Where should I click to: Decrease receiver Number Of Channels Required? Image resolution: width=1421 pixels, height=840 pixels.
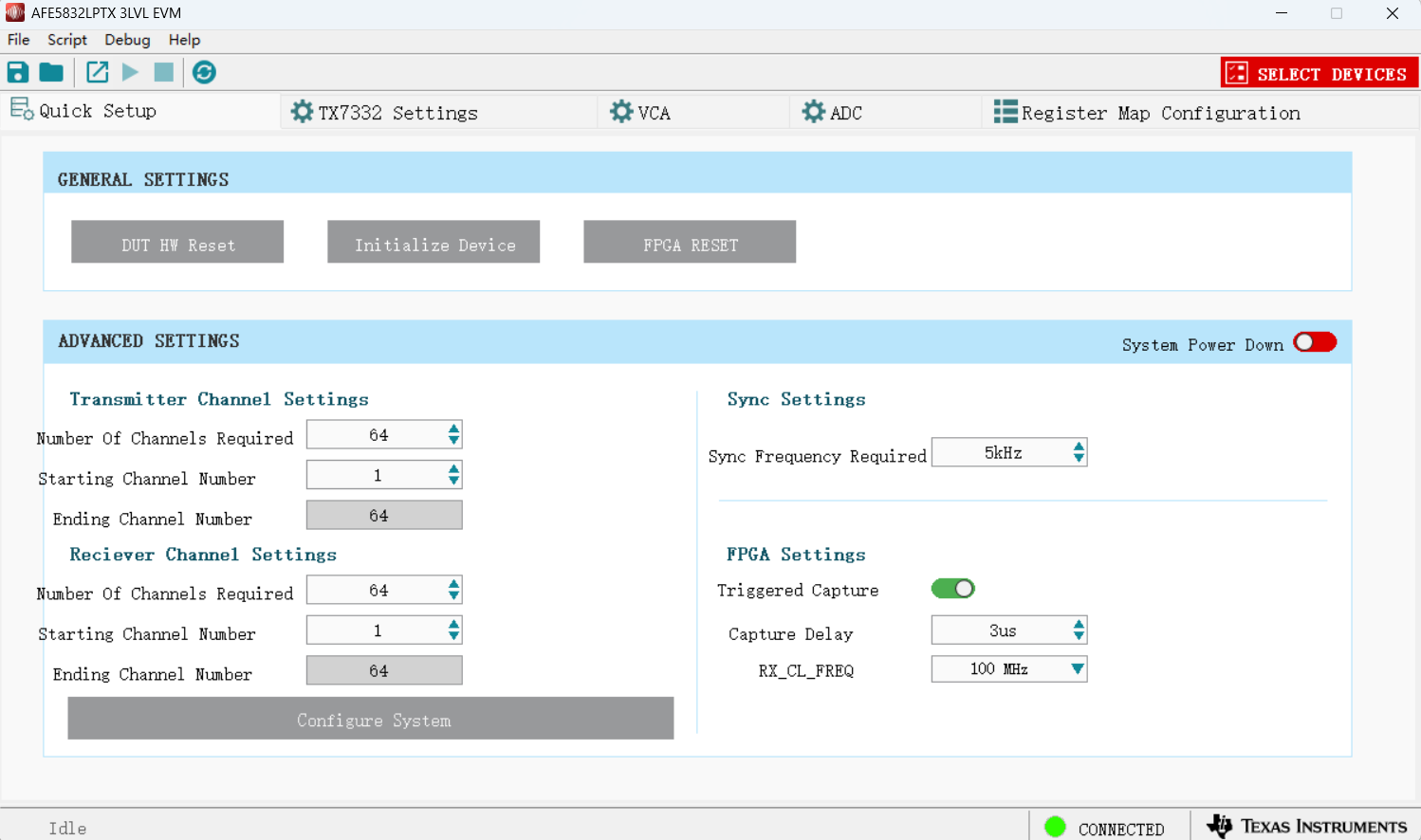[454, 595]
